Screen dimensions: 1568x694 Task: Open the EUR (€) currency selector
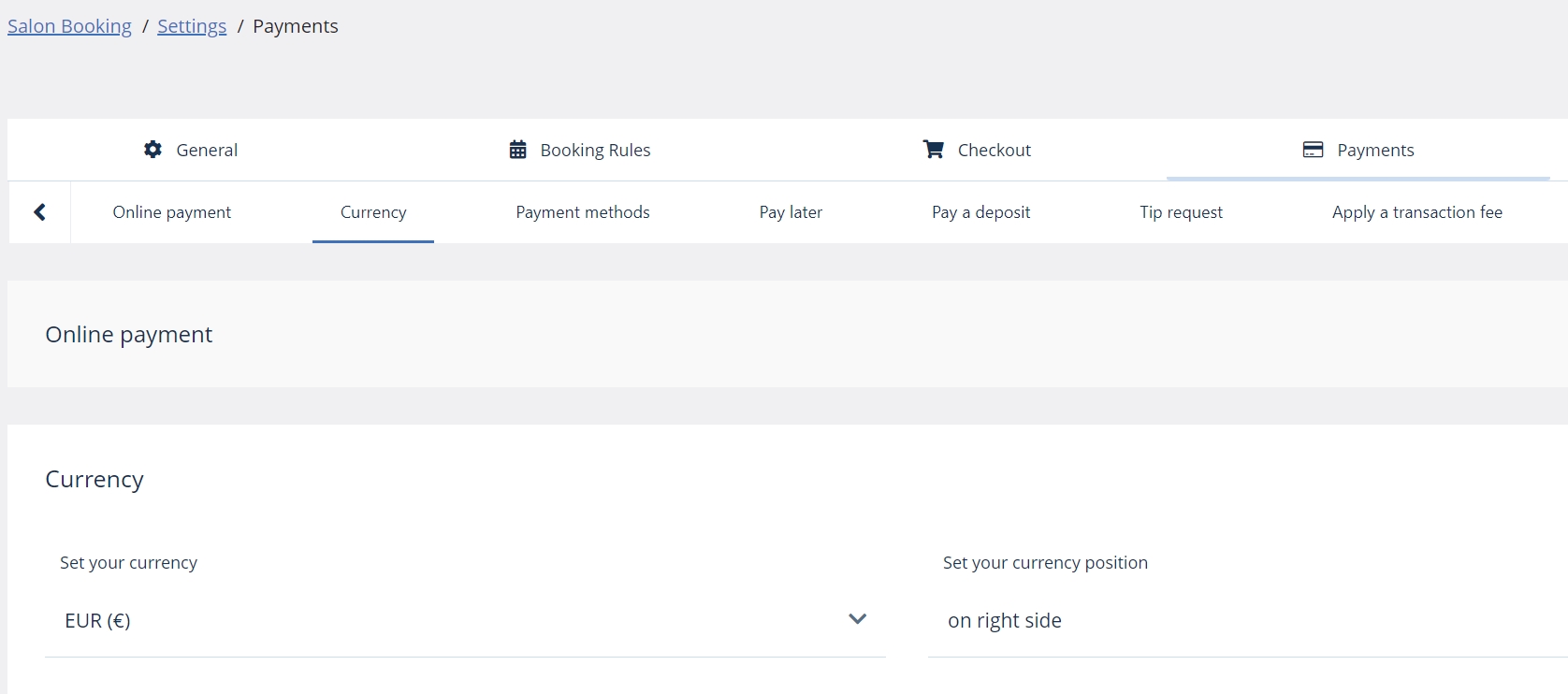465,621
